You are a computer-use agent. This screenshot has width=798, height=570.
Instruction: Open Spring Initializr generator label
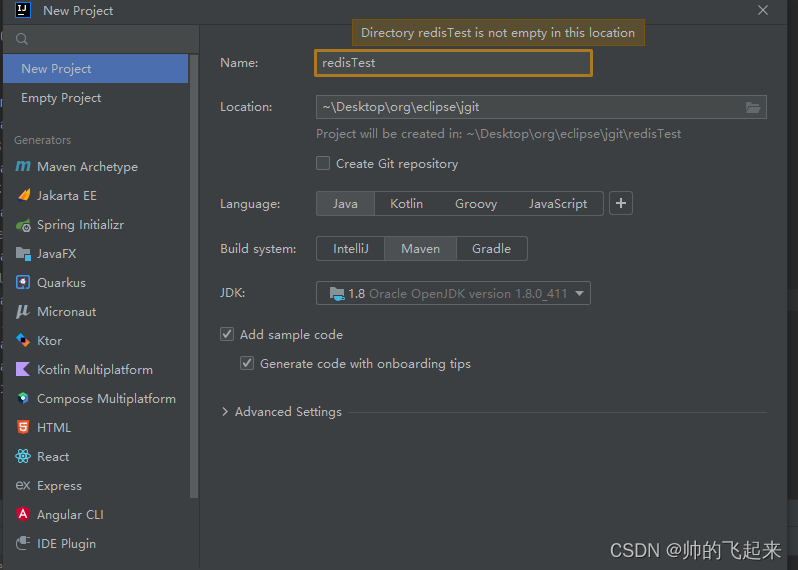[80, 225]
